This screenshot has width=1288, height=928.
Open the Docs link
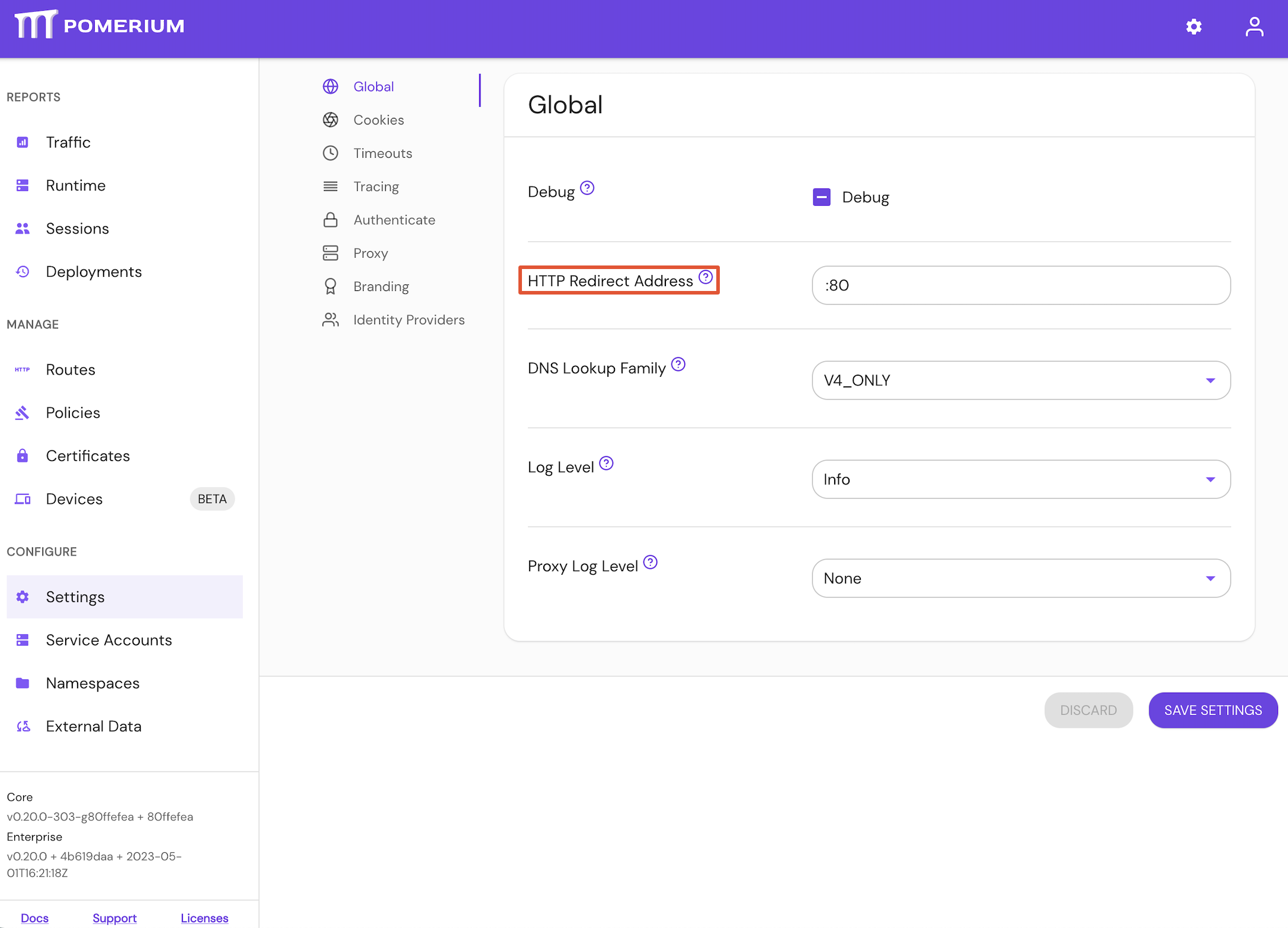point(34,917)
